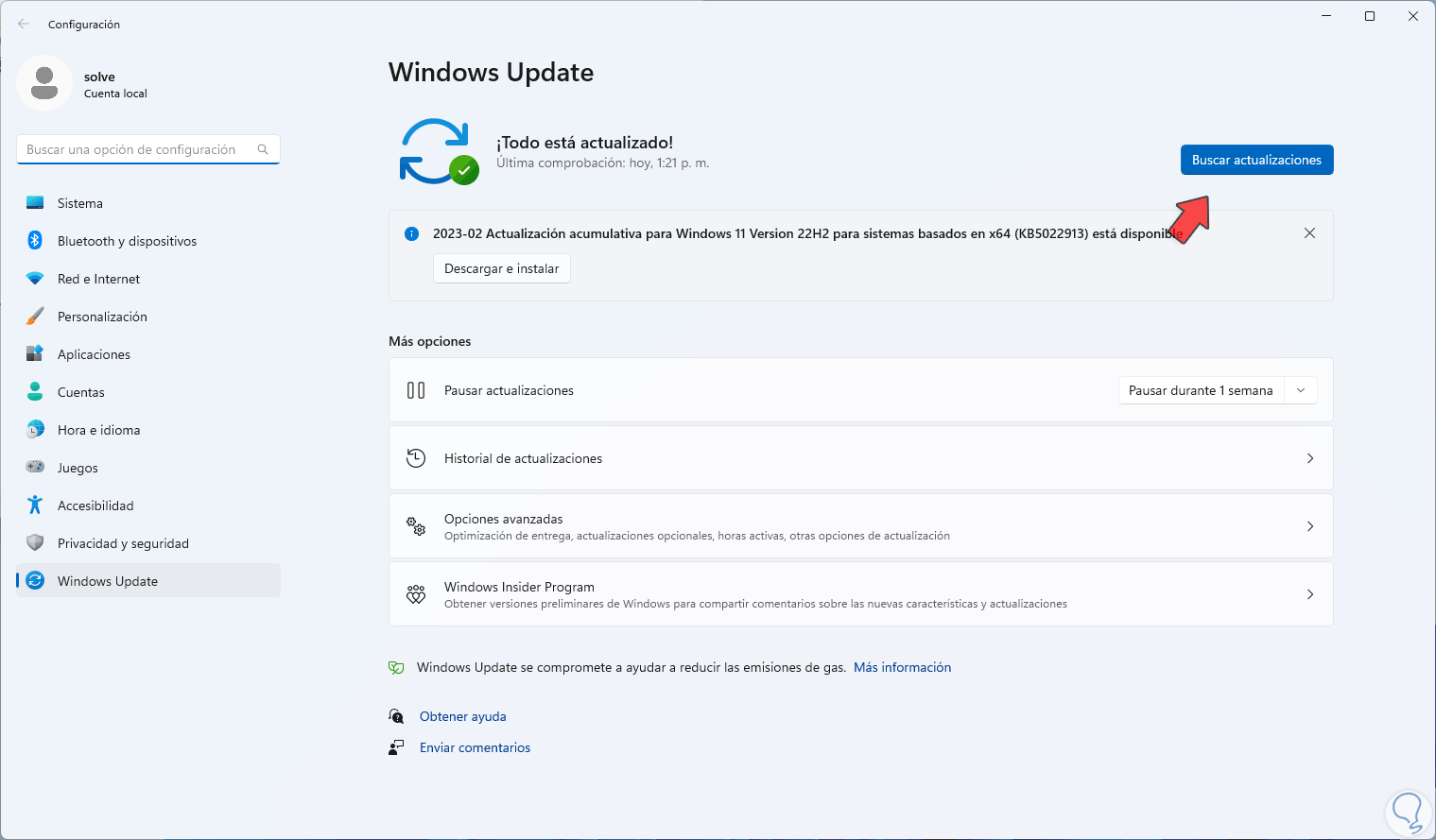Click Descargar e instalar button
Image resolution: width=1436 pixels, height=840 pixels.
(501, 269)
